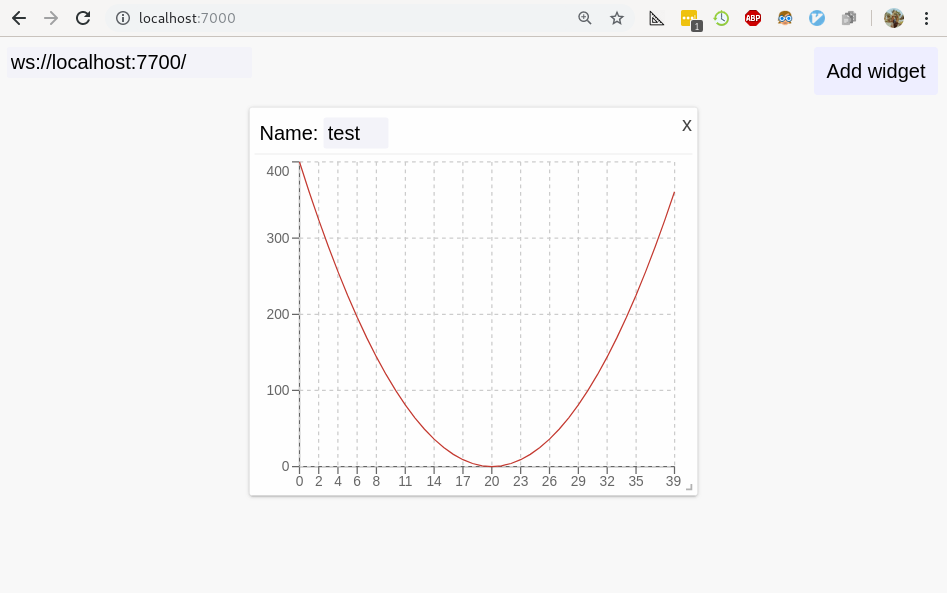The image size is (947, 593).
Task: Open the browser profile avatar menu
Action: click(x=893, y=18)
